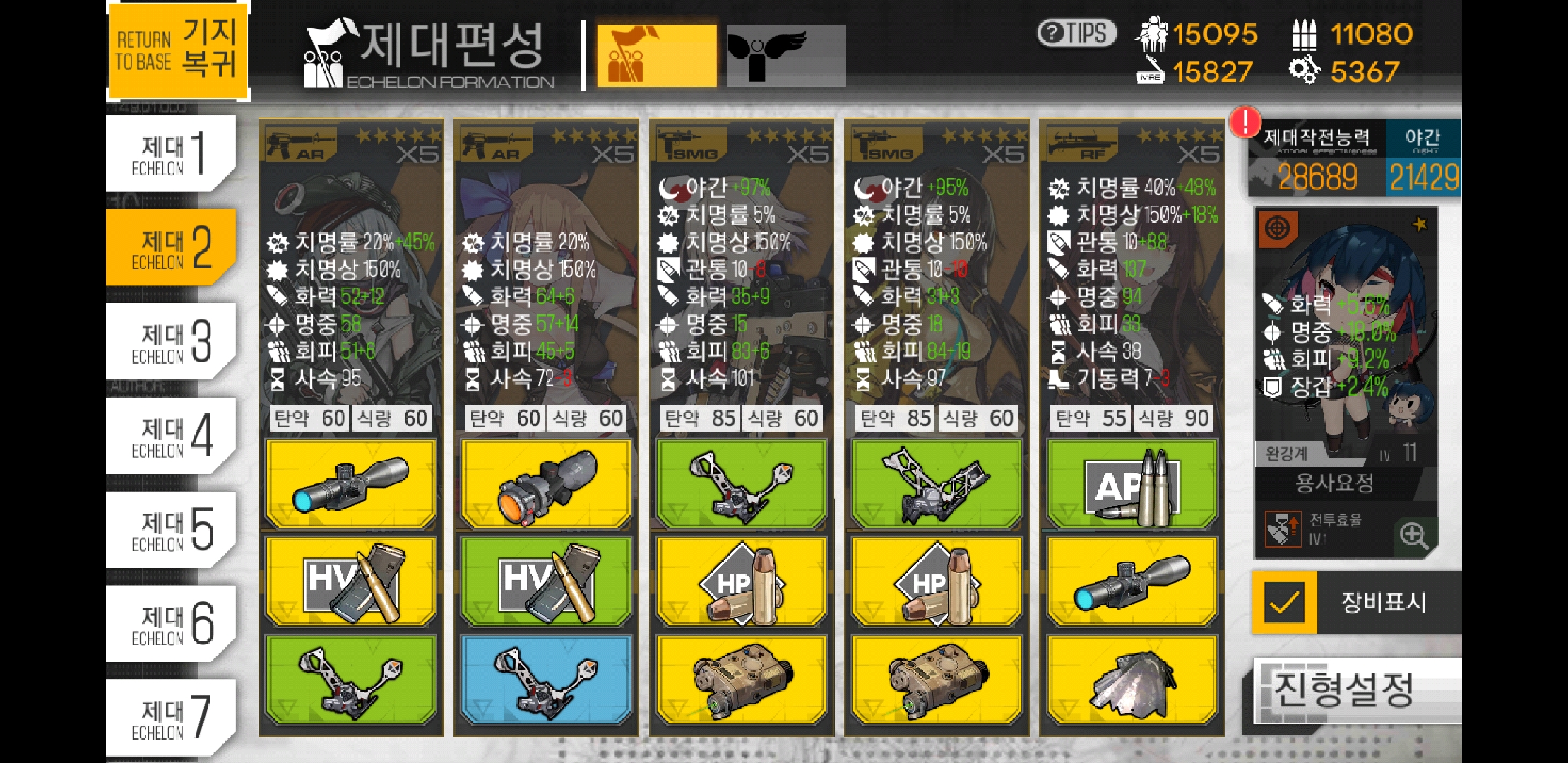Open the AP ammo slot on RF doll
Image resolution: width=1568 pixels, height=763 pixels.
tap(1132, 484)
